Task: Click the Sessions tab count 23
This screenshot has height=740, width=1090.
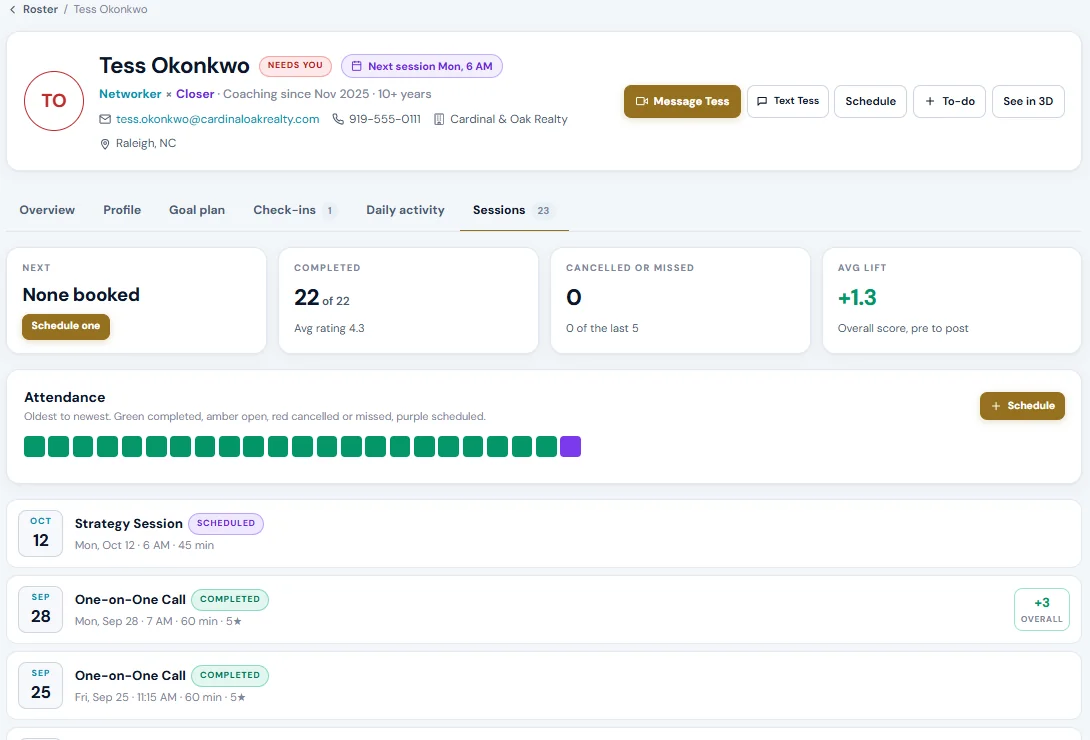Action: pos(544,211)
